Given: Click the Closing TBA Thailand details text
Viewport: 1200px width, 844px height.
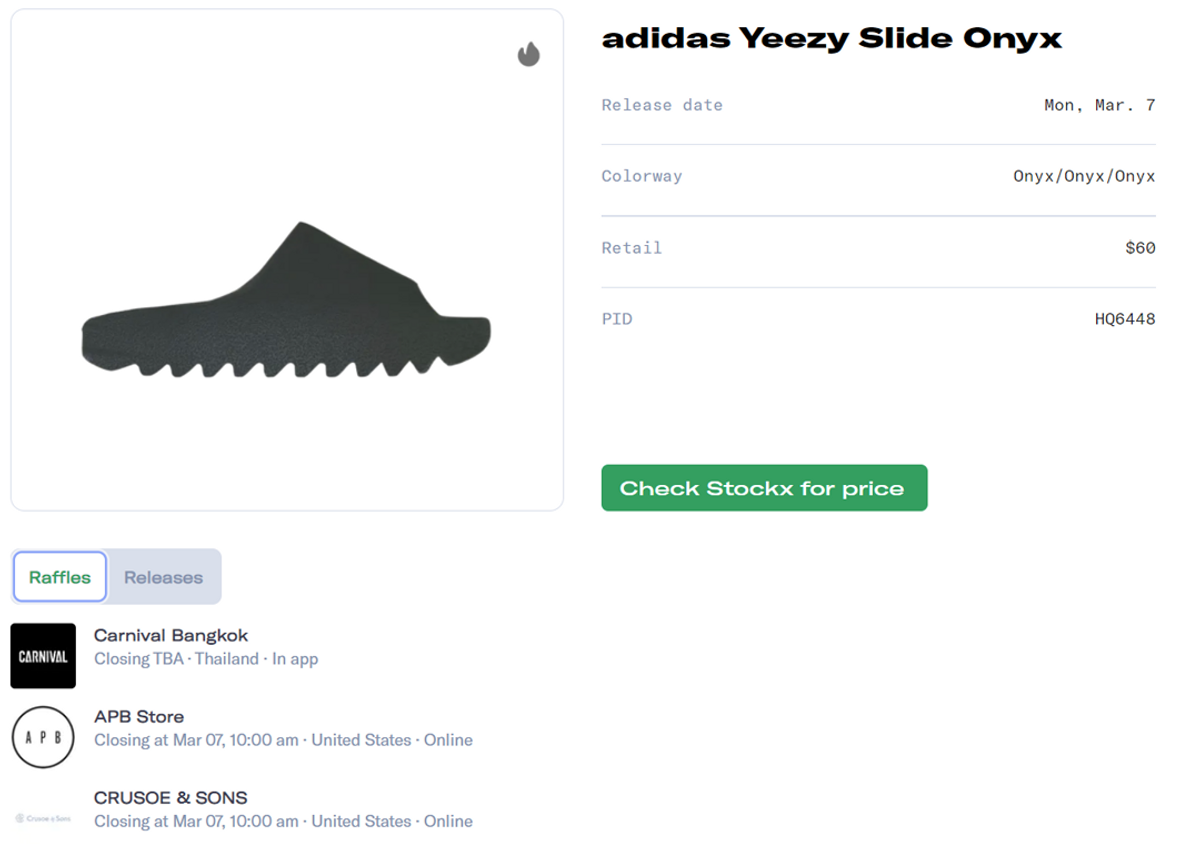Looking at the screenshot, I should (x=206, y=659).
